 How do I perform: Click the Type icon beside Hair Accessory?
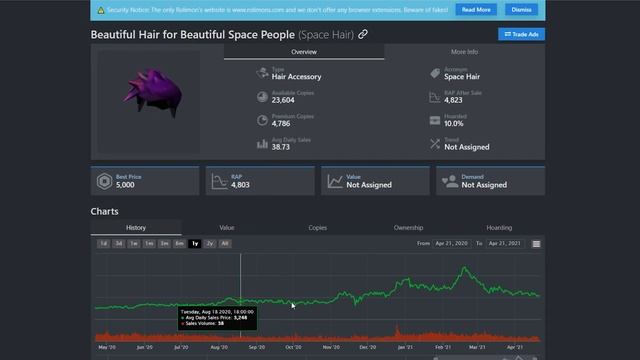coord(262,73)
